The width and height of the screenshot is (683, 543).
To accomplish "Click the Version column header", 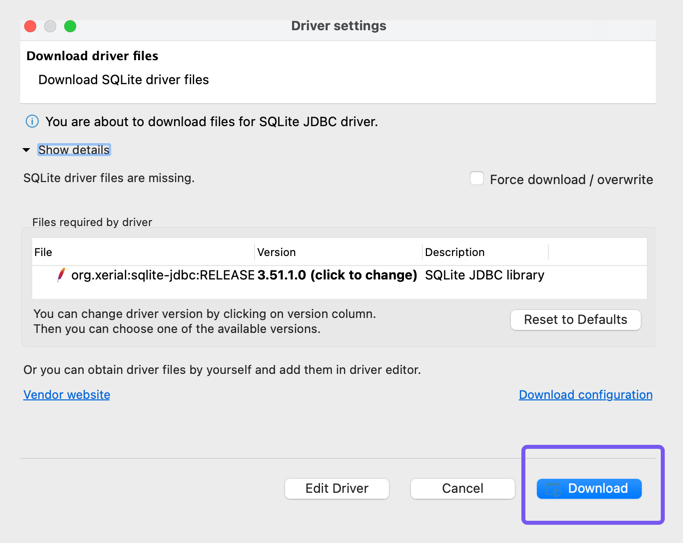I will 276,252.
